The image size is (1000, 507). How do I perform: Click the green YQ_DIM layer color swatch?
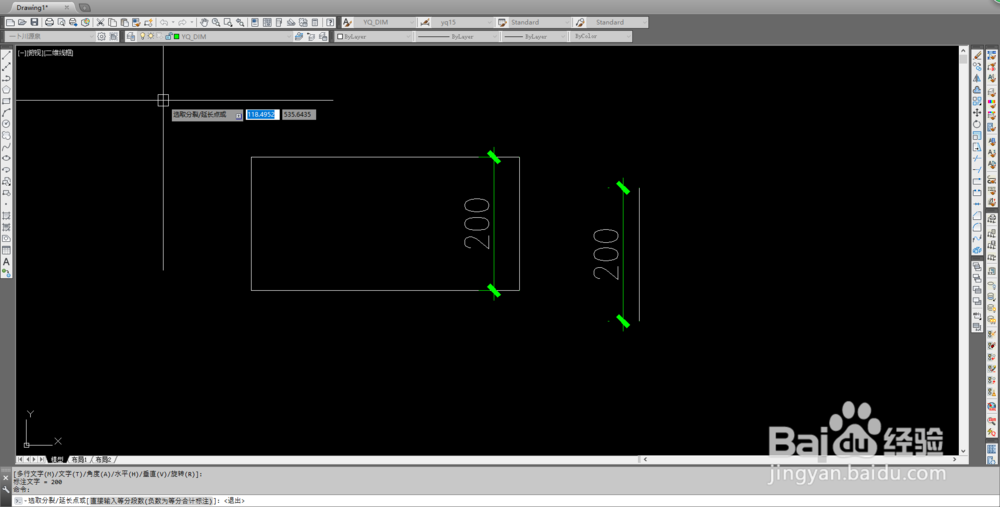(177, 36)
